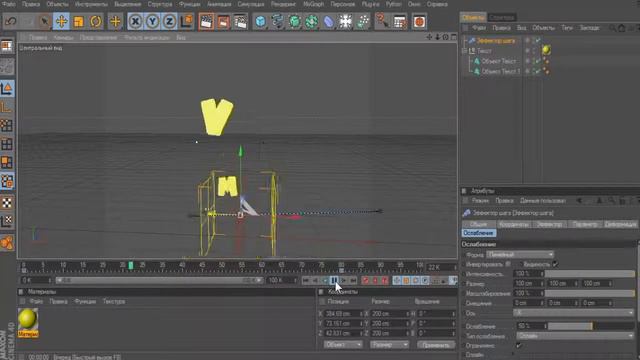This screenshot has height=360, width=640.
Task: Click the yellow material tag on Текст
Action: click(x=546, y=50)
